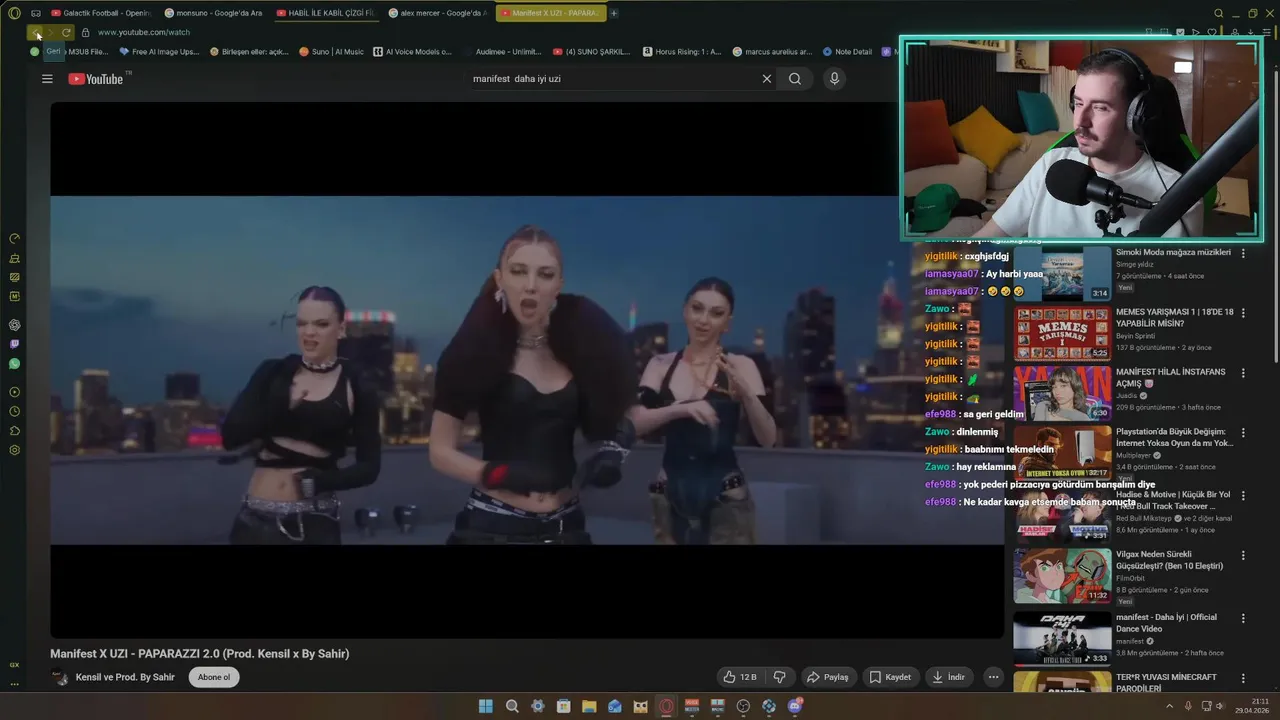The height and width of the screenshot is (720, 1280).
Task: Open the player icon in the Opera sidebar
Action: pos(14,392)
